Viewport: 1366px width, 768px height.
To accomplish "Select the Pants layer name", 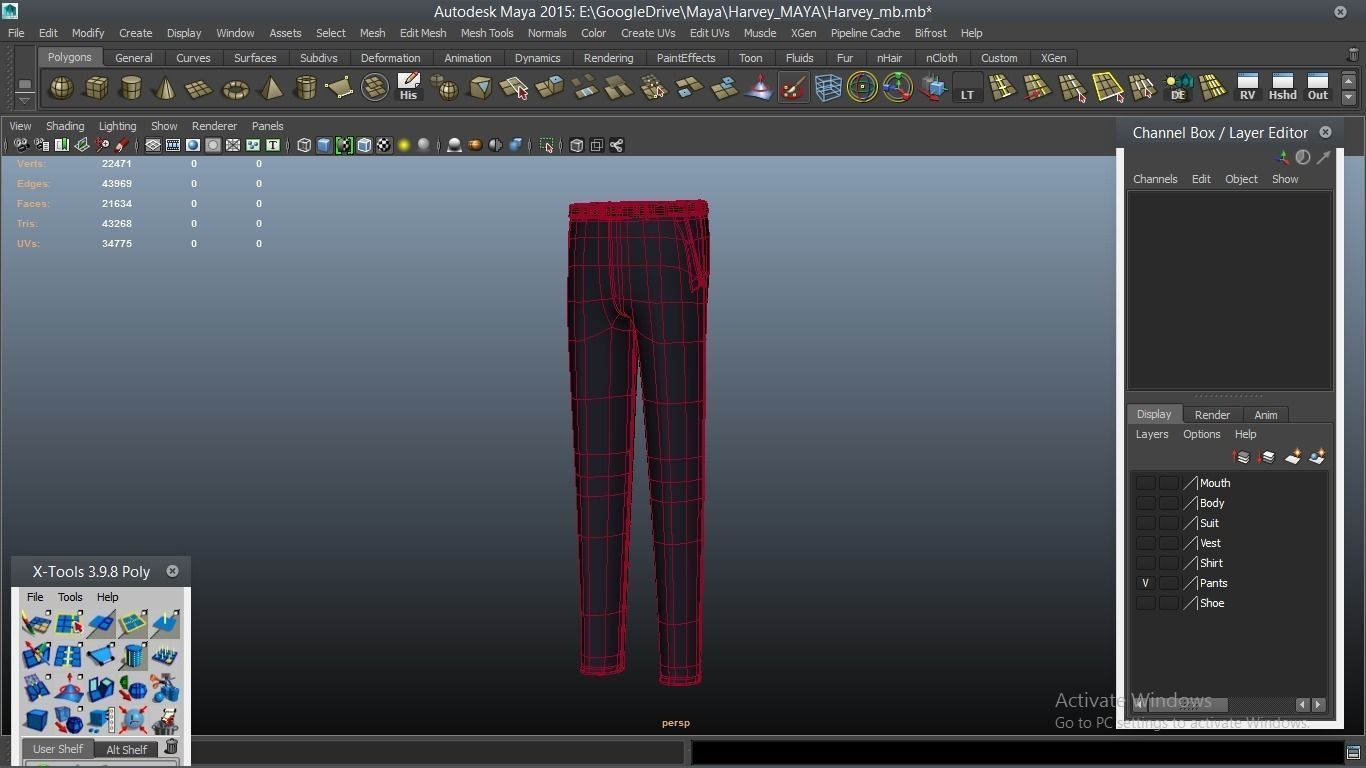I will click(1213, 583).
